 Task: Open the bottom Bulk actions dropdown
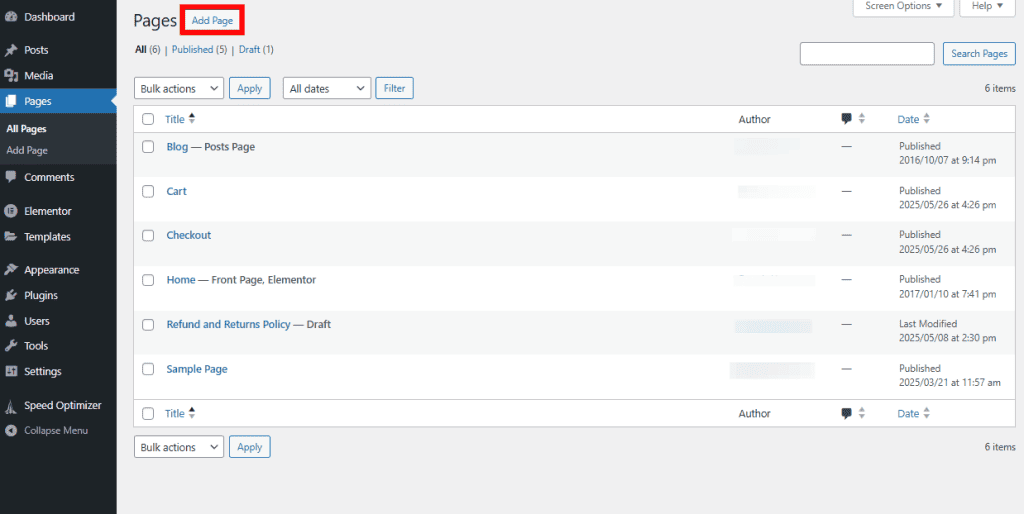point(179,447)
